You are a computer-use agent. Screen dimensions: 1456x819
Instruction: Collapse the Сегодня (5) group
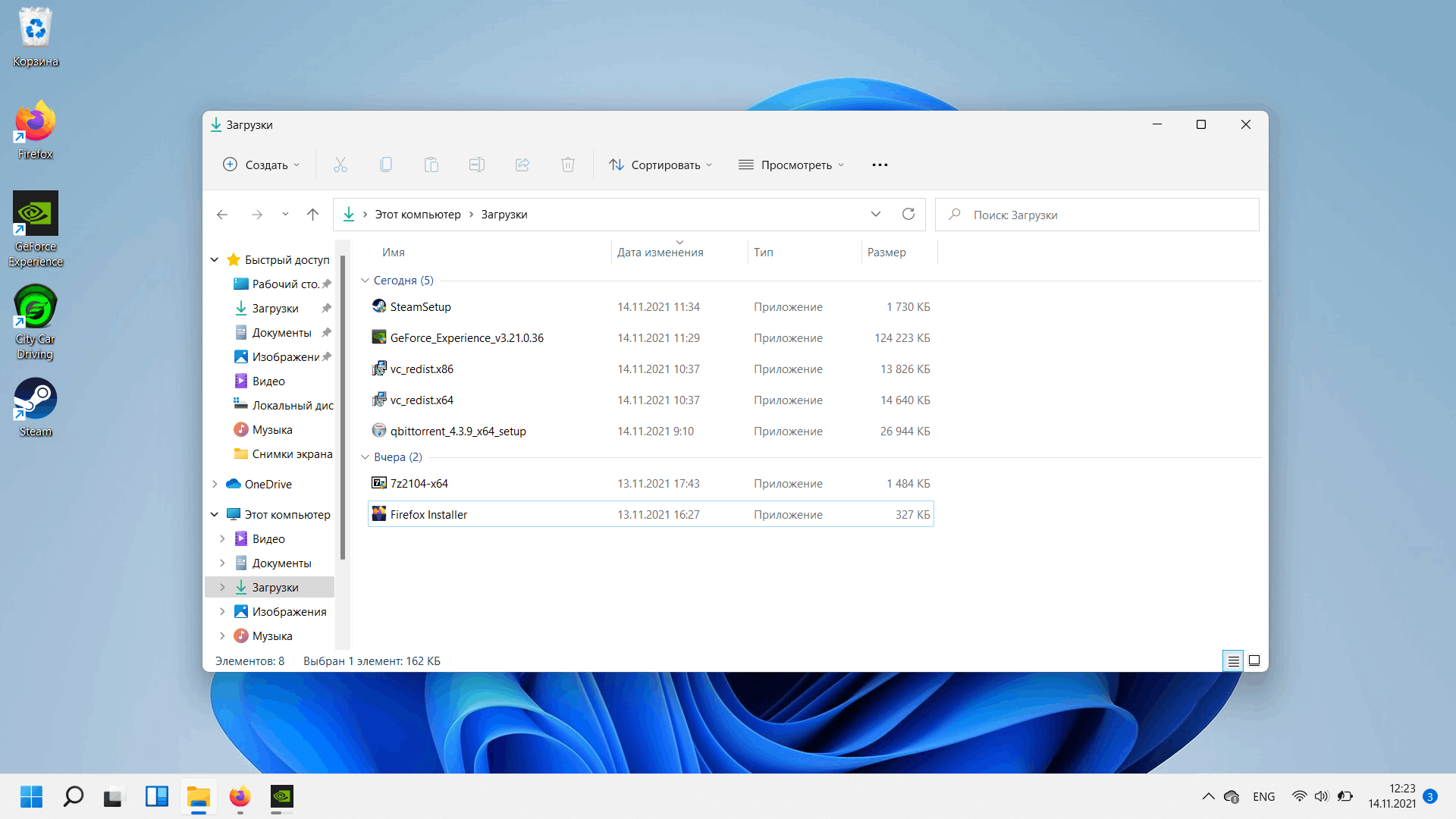click(x=366, y=281)
